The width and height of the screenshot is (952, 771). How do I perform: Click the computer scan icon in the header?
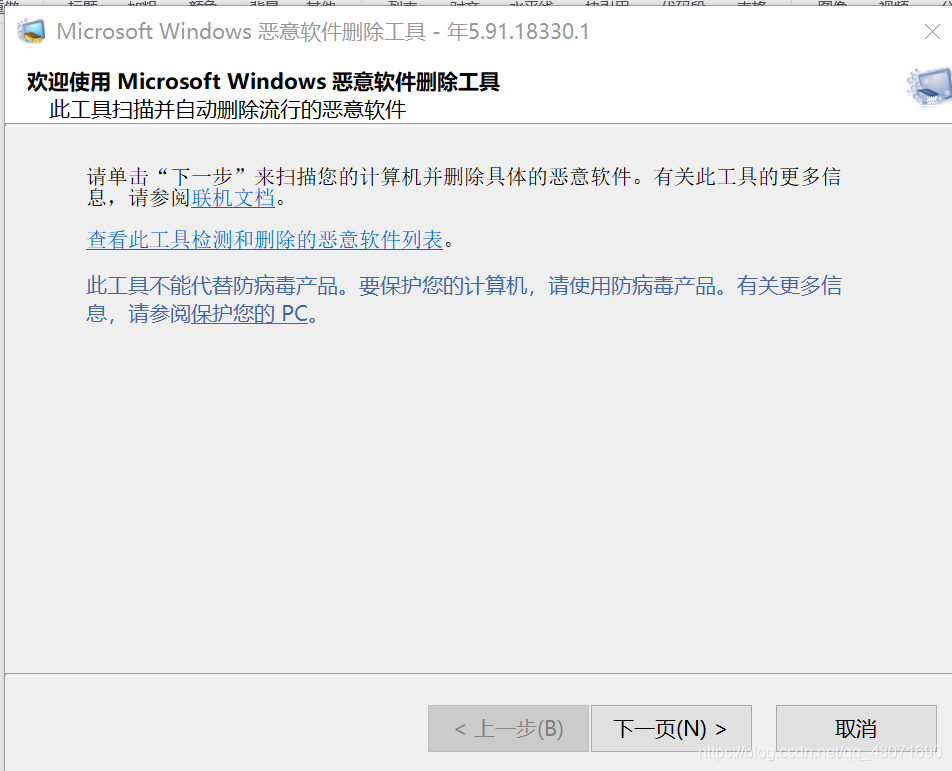click(x=929, y=87)
